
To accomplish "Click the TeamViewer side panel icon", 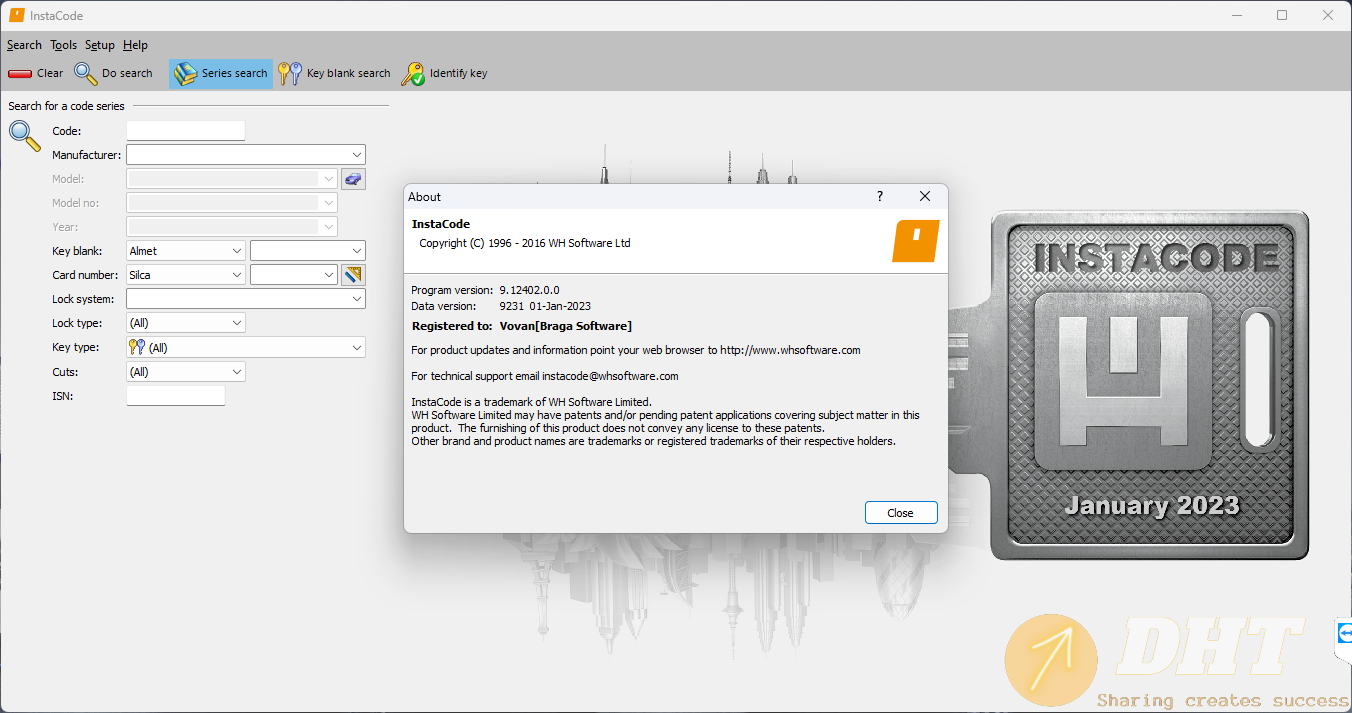I will (x=1344, y=633).
